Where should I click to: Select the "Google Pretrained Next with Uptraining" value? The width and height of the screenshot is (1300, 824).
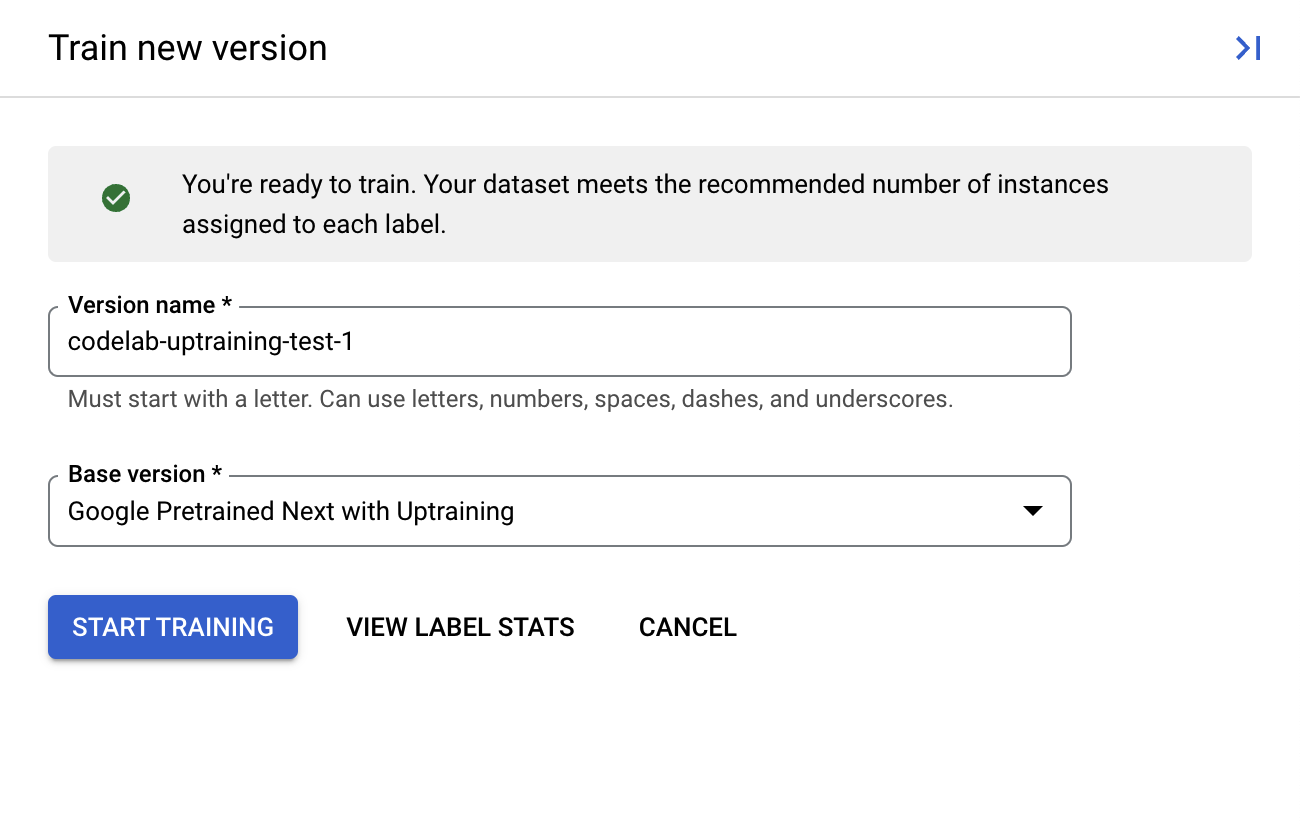coord(290,511)
